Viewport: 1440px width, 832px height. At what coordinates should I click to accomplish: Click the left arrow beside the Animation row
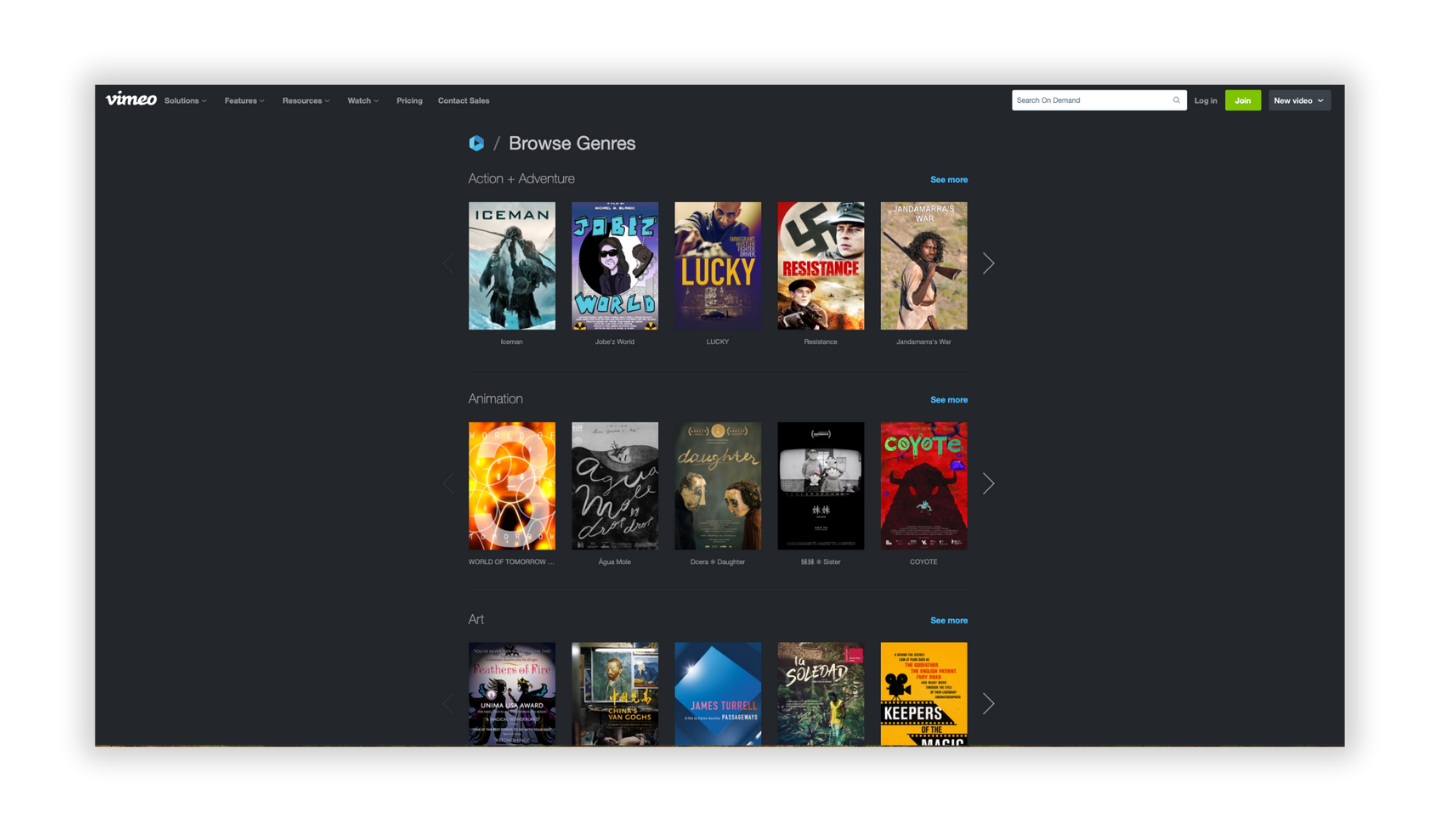[x=448, y=483]
